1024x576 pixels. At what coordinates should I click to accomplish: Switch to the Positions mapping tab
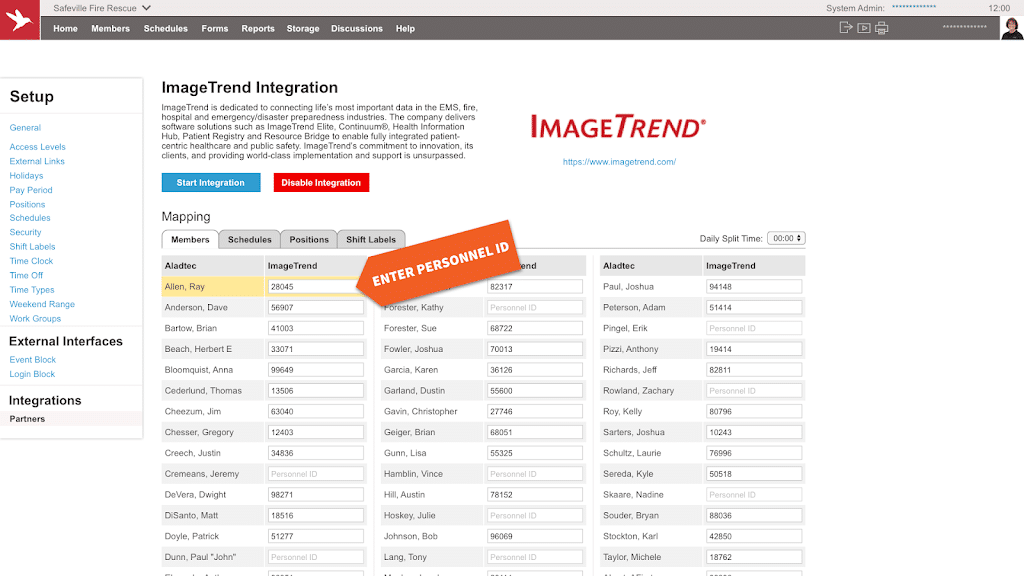point(309,240)
